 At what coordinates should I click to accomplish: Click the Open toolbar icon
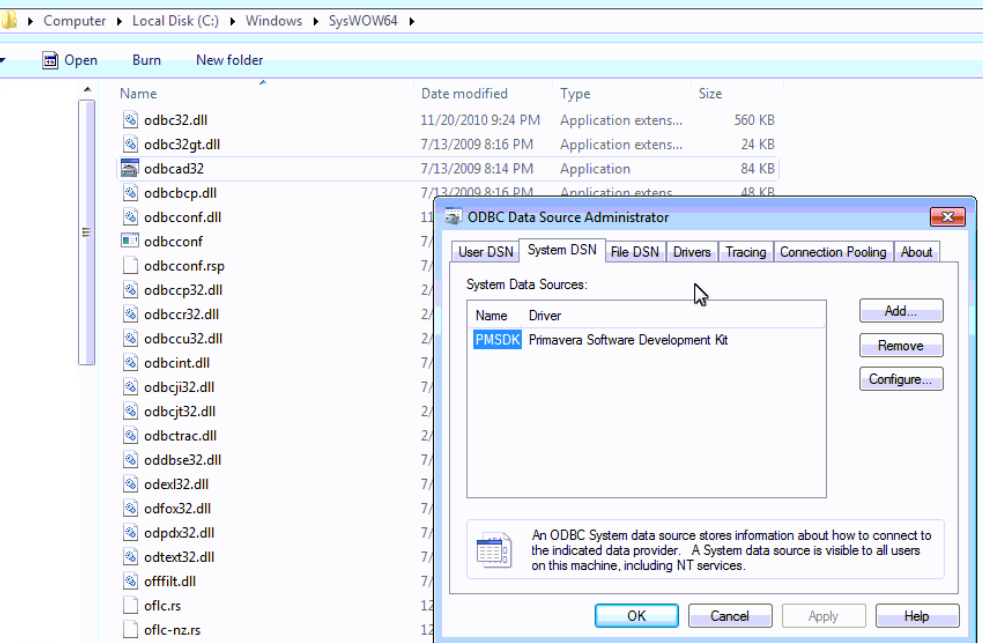pos(50,60)
